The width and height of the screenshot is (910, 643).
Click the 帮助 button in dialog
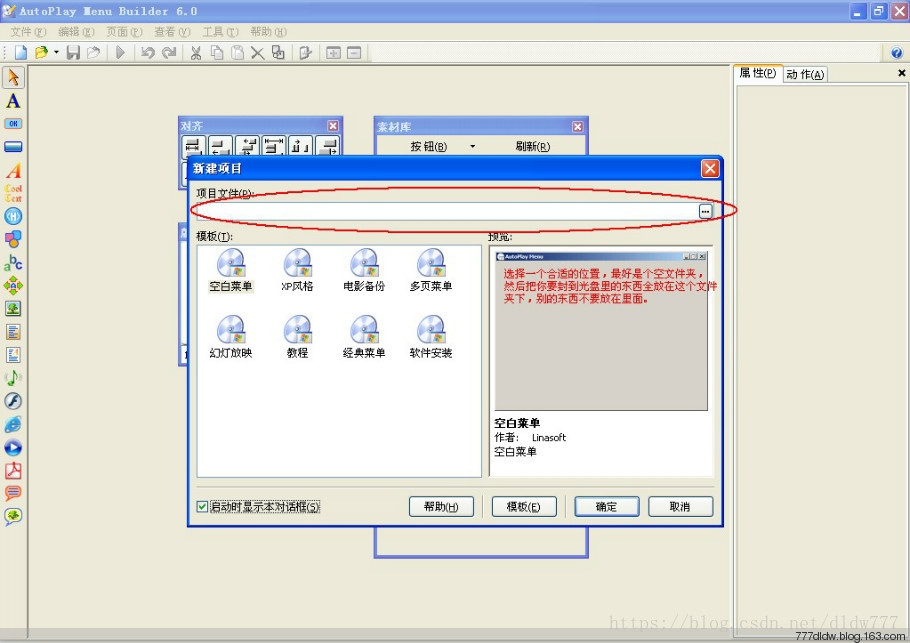(x=441, y=507)
